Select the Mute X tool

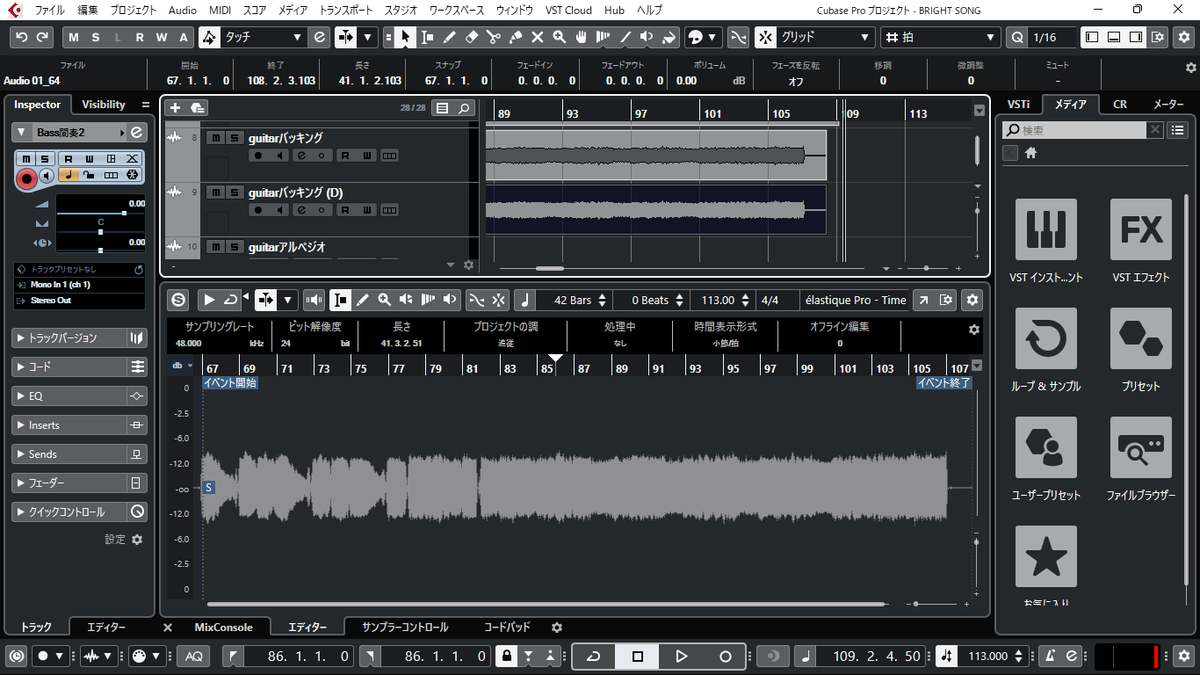(x=537, y=37)
